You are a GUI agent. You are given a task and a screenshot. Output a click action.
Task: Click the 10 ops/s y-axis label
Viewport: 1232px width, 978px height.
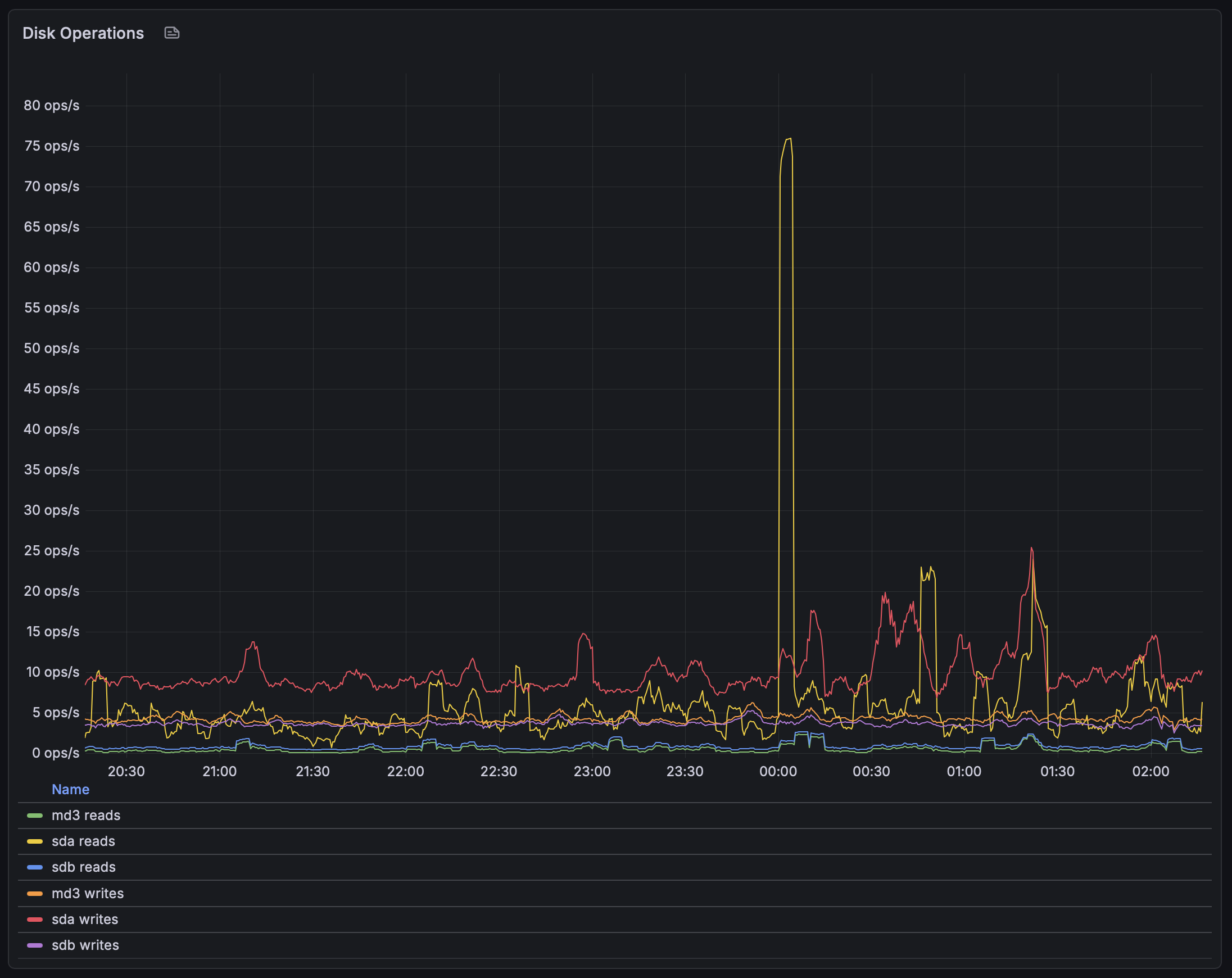pyautogui.click(x=53, y=672)
